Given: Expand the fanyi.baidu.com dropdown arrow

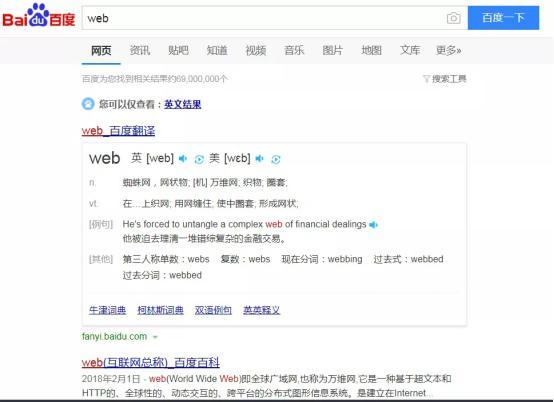Looking at the screenshot, I should [155, 337].
